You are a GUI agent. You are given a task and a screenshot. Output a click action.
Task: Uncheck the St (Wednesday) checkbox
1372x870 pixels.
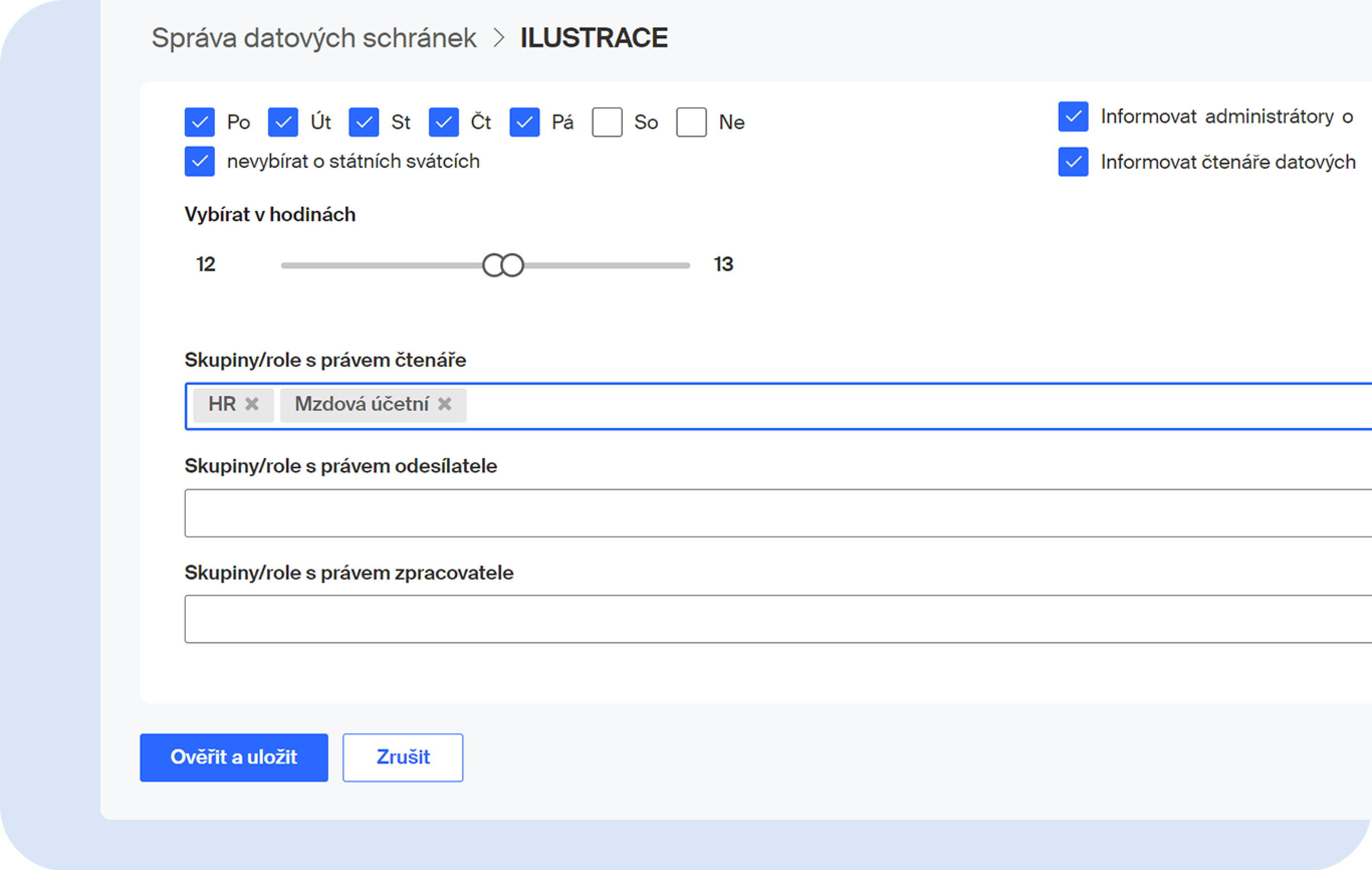tap(364, 122)
